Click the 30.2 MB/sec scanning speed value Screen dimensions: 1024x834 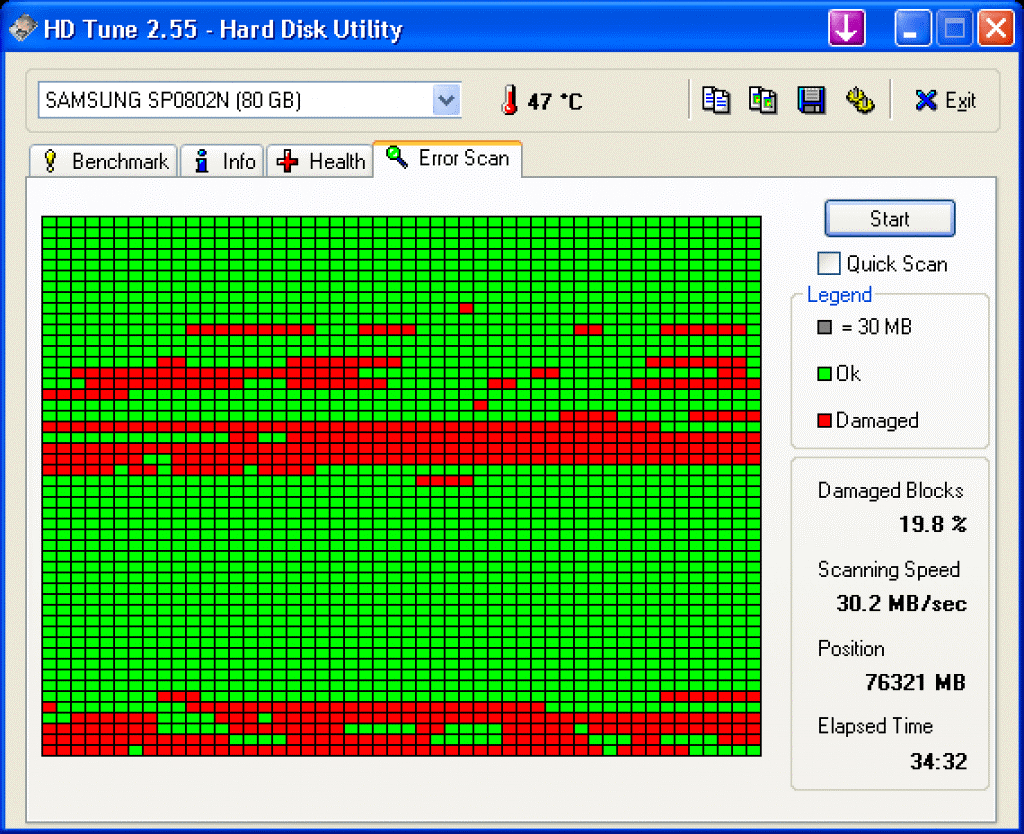901,603
